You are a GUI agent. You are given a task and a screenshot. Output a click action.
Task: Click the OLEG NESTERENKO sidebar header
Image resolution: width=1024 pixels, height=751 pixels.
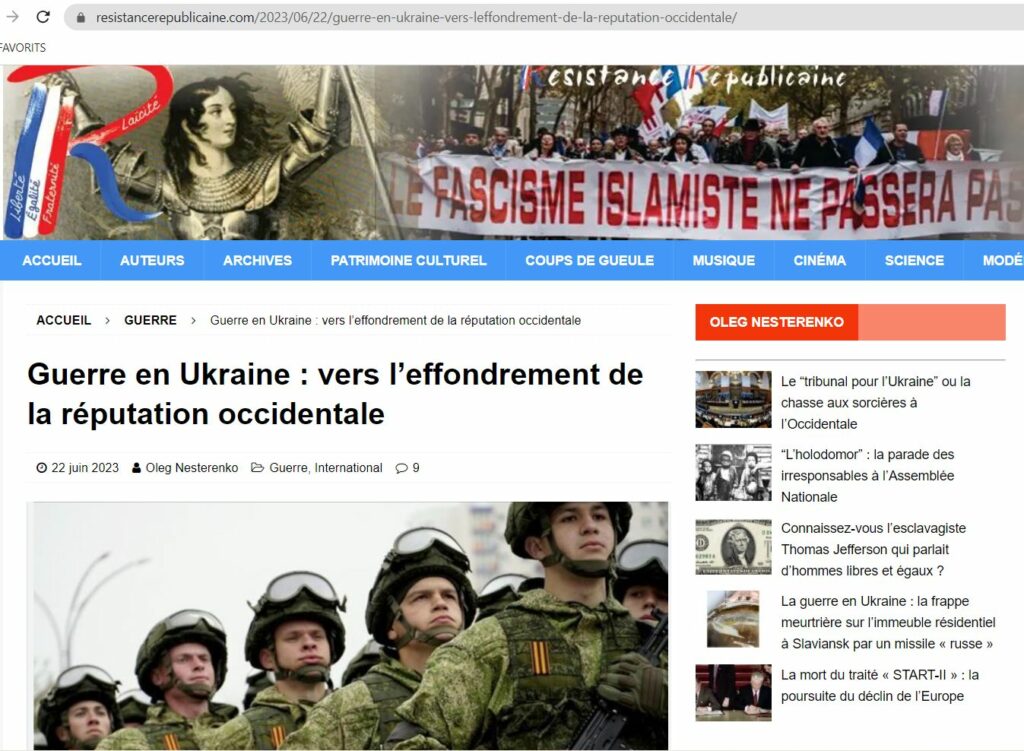pos(776,322)
